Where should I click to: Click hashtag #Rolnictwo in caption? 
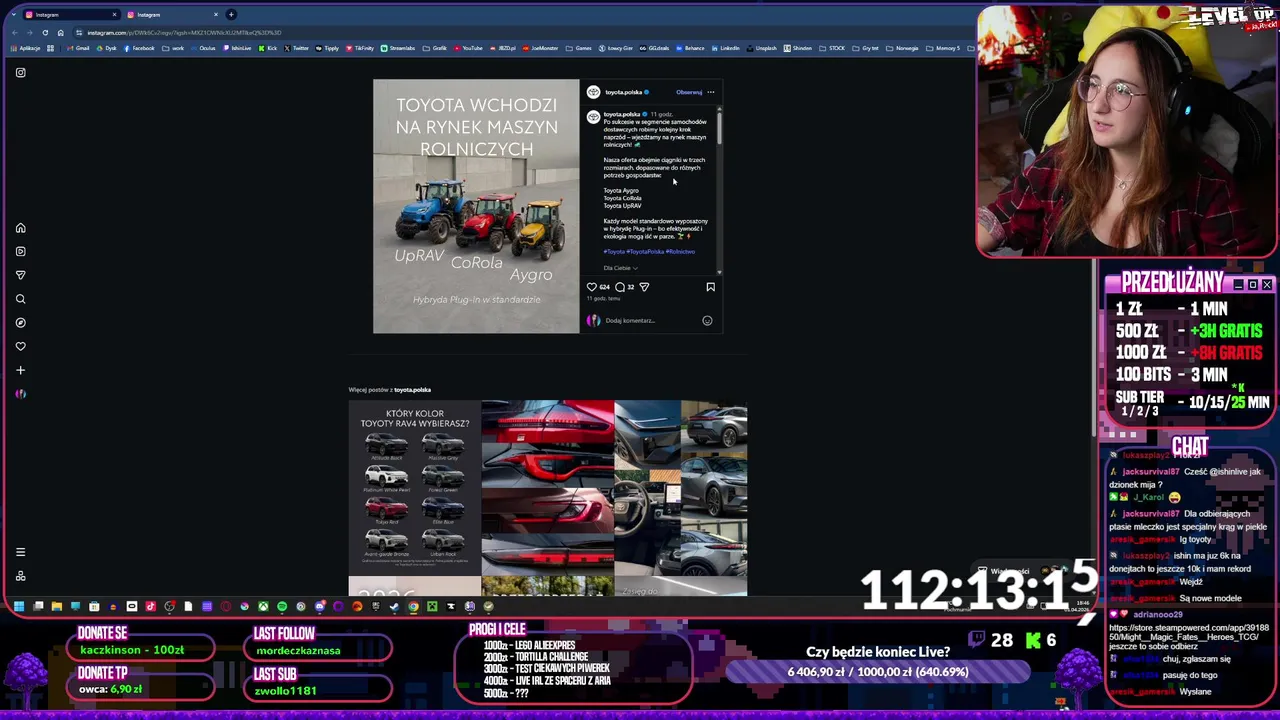click(680, 251)
